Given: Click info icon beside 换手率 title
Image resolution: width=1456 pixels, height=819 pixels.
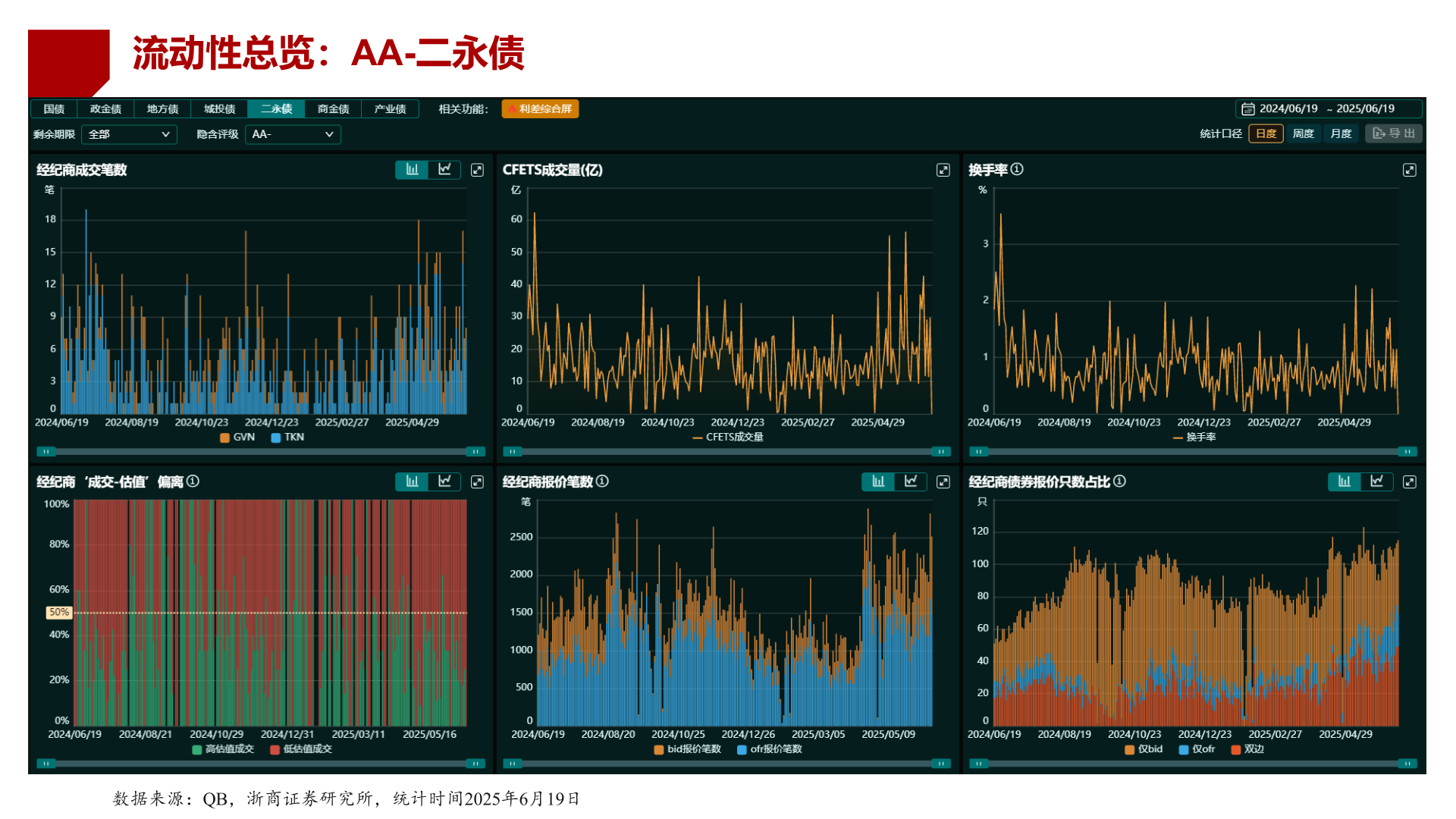Looking at the screenshot, I should 1017,169.
